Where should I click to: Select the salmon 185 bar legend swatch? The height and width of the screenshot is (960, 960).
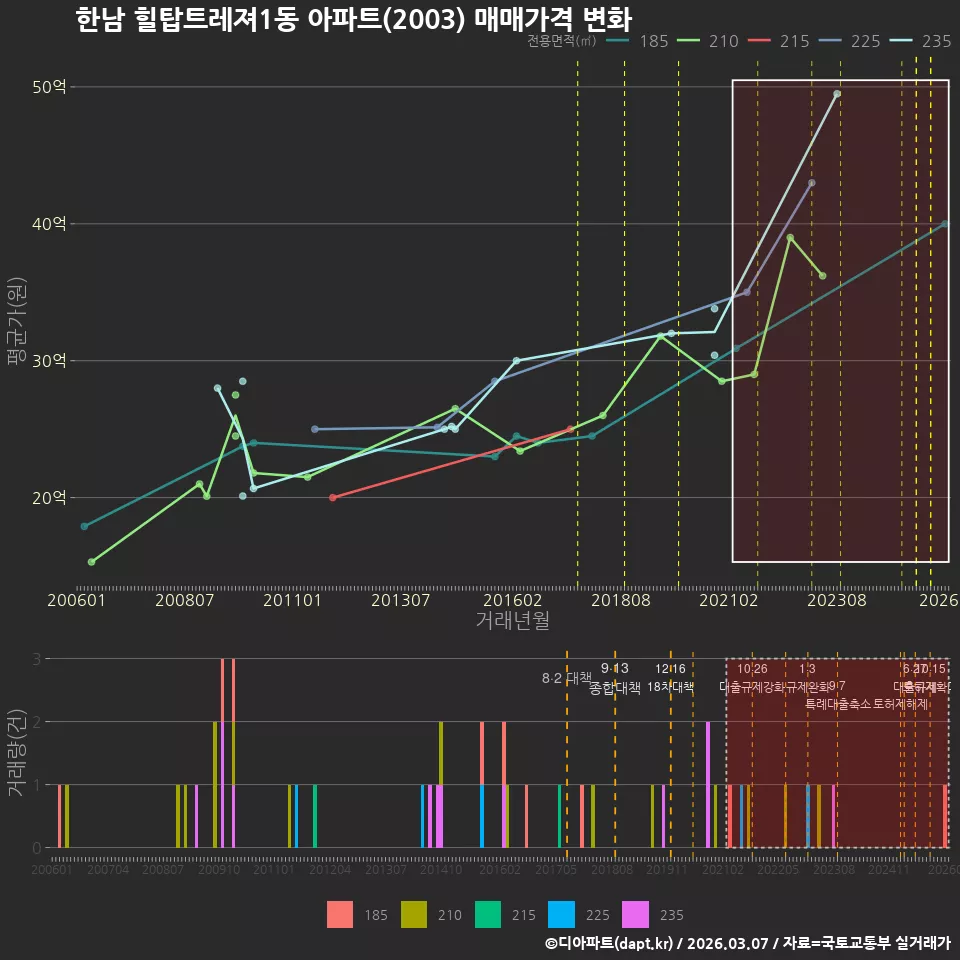coord(340,915)
